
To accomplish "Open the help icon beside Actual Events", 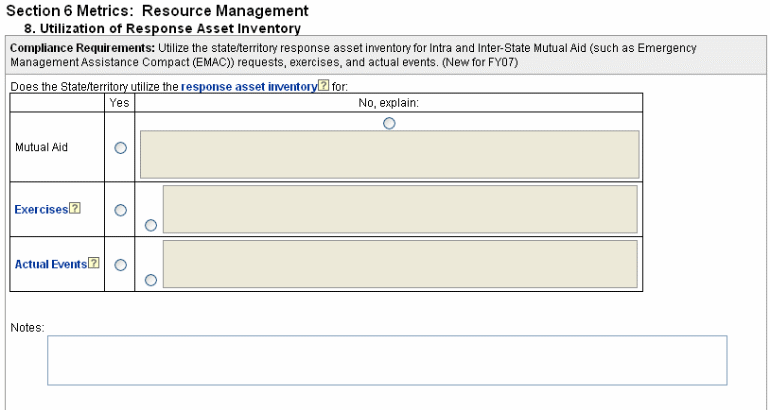I will click(x=95, y=264).
